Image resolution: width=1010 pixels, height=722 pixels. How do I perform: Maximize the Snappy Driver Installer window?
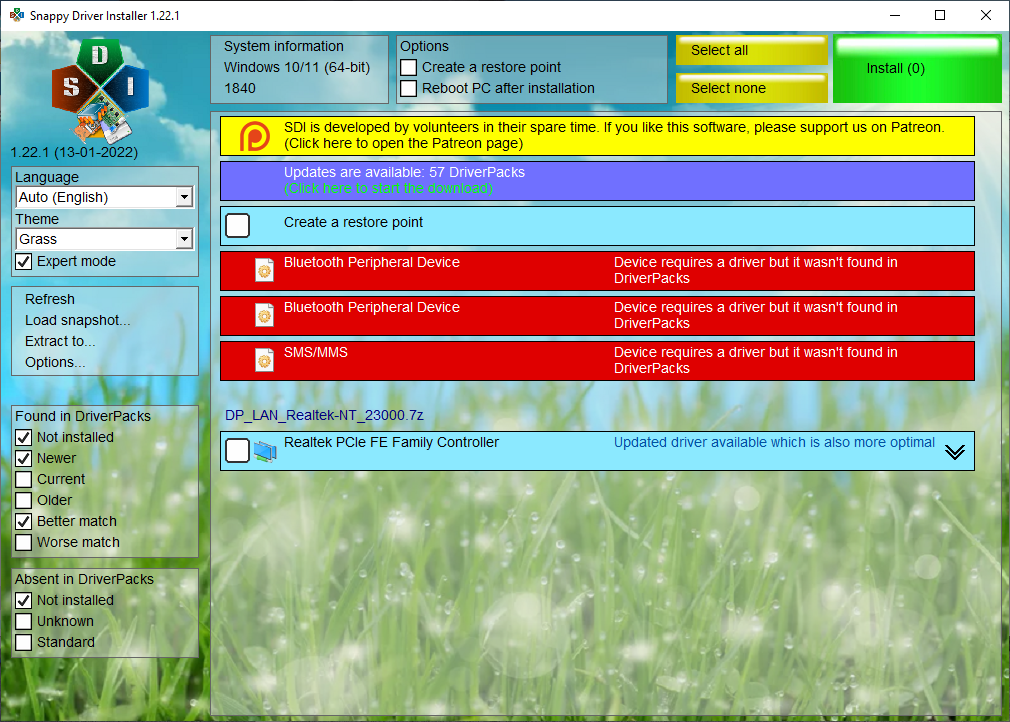tap(940, 15)
